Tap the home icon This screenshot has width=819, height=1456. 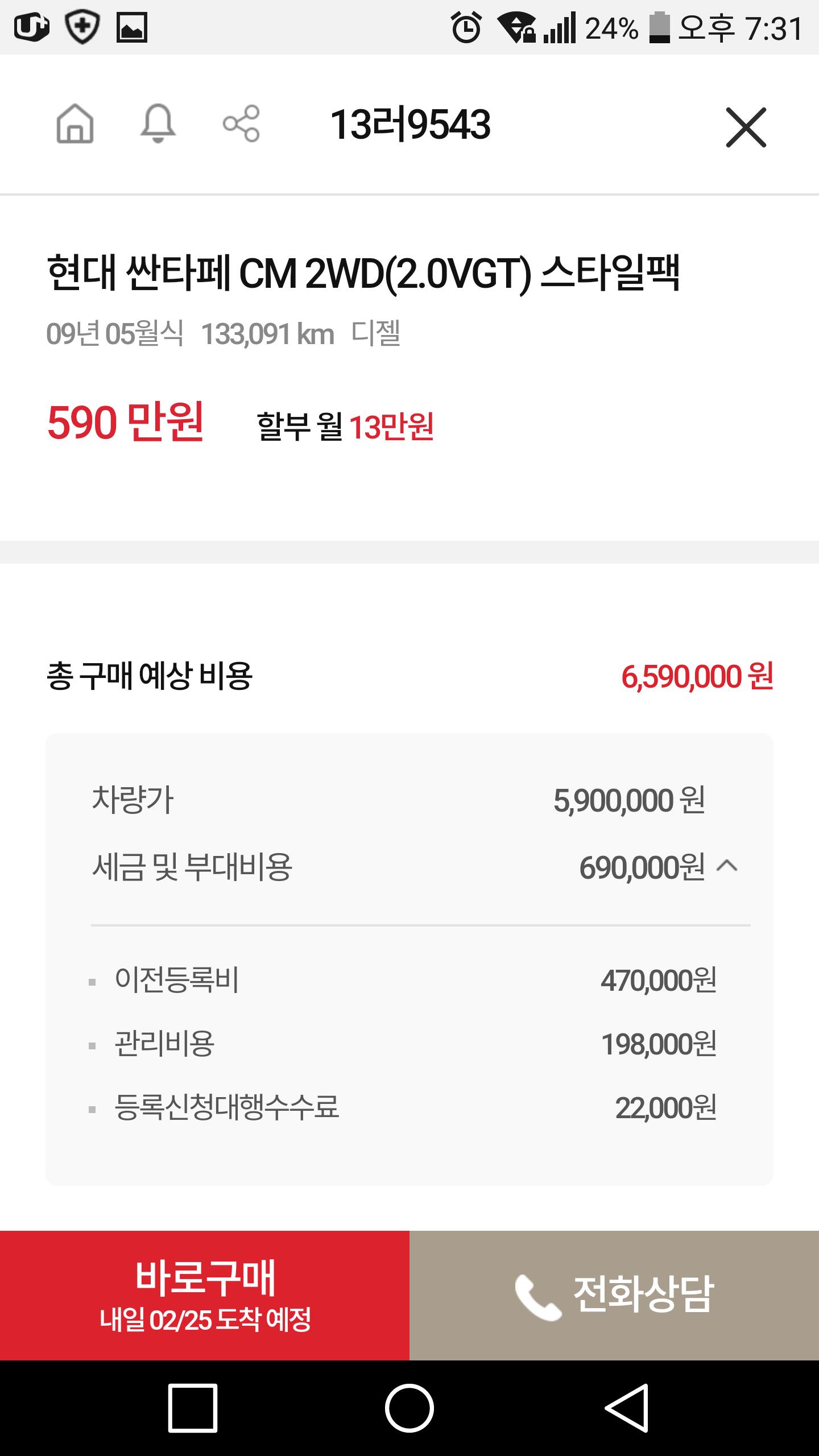coord(75,123)
